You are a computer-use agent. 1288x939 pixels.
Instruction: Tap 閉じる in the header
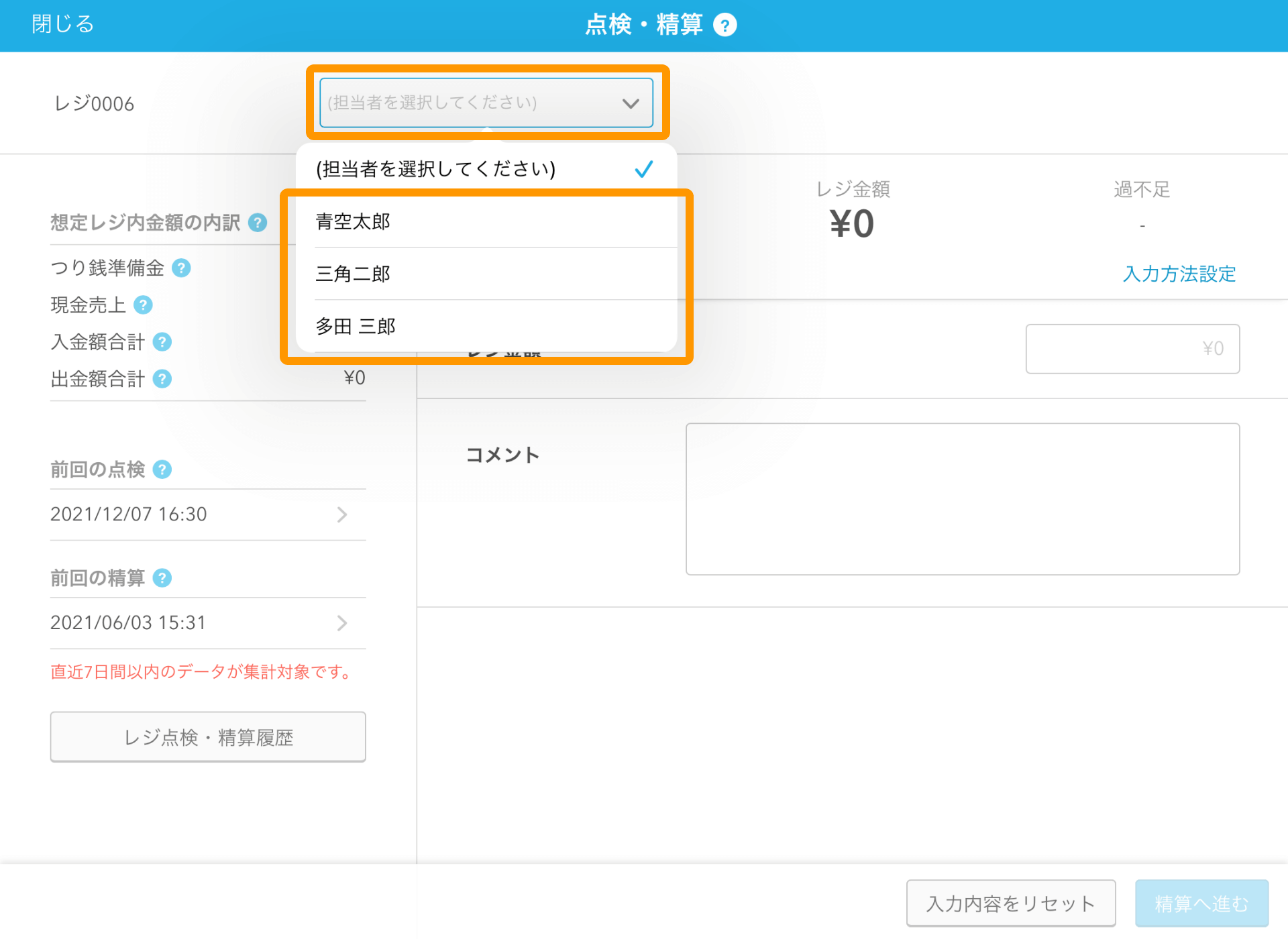point(63,24)
